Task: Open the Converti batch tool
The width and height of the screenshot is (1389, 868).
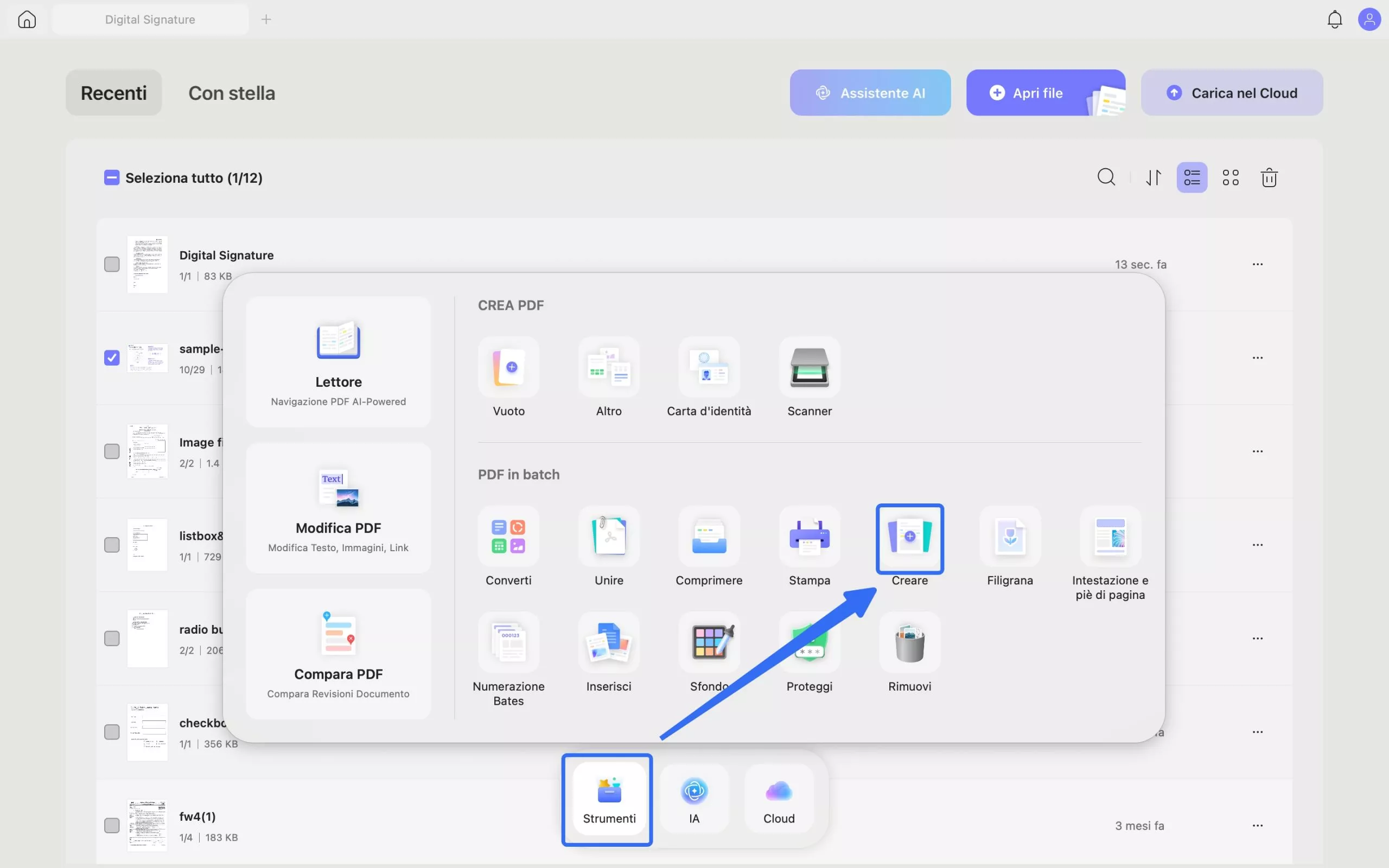Action: pyautogui.click(x=508, y=537)
